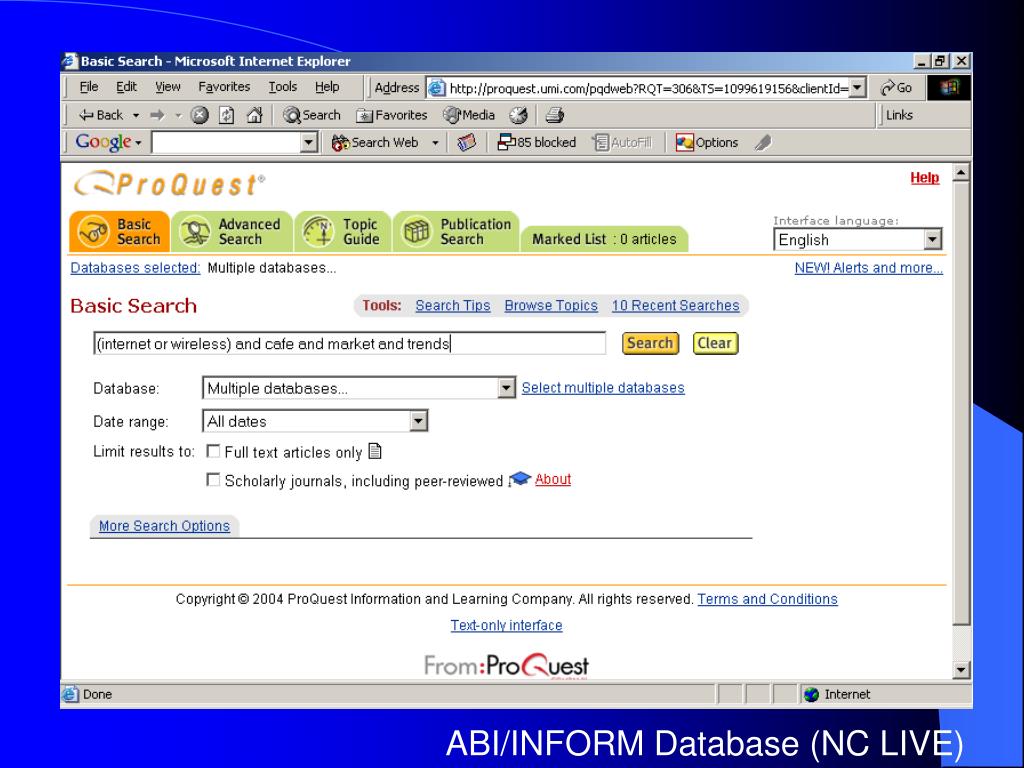The width and height of the screenshot is (1024, 768).
Task: Click Select multiple databases link
Action: coord(603,388)
